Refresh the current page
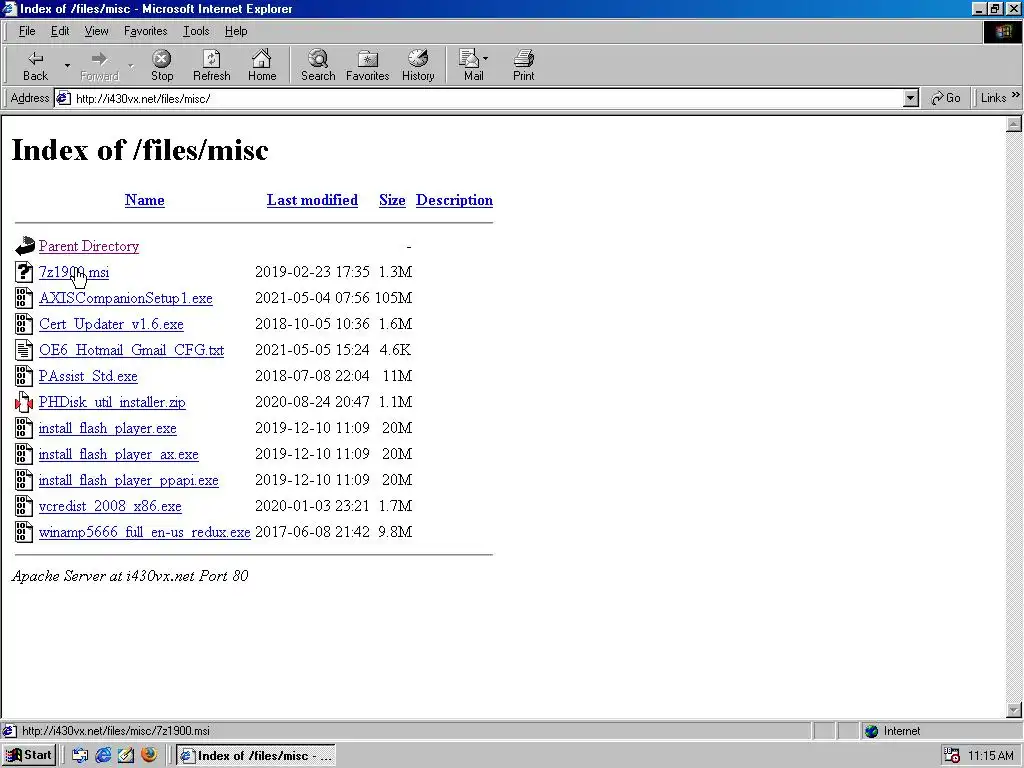 pyautogui.click(x=212, y=65)
